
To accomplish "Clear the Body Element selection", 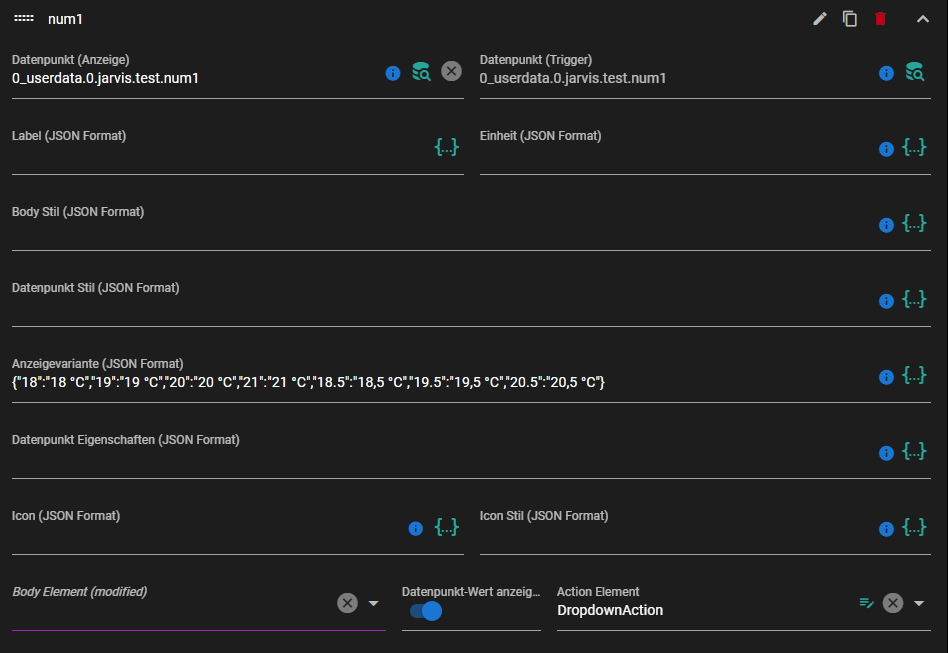I will click(x=347, y=603).
